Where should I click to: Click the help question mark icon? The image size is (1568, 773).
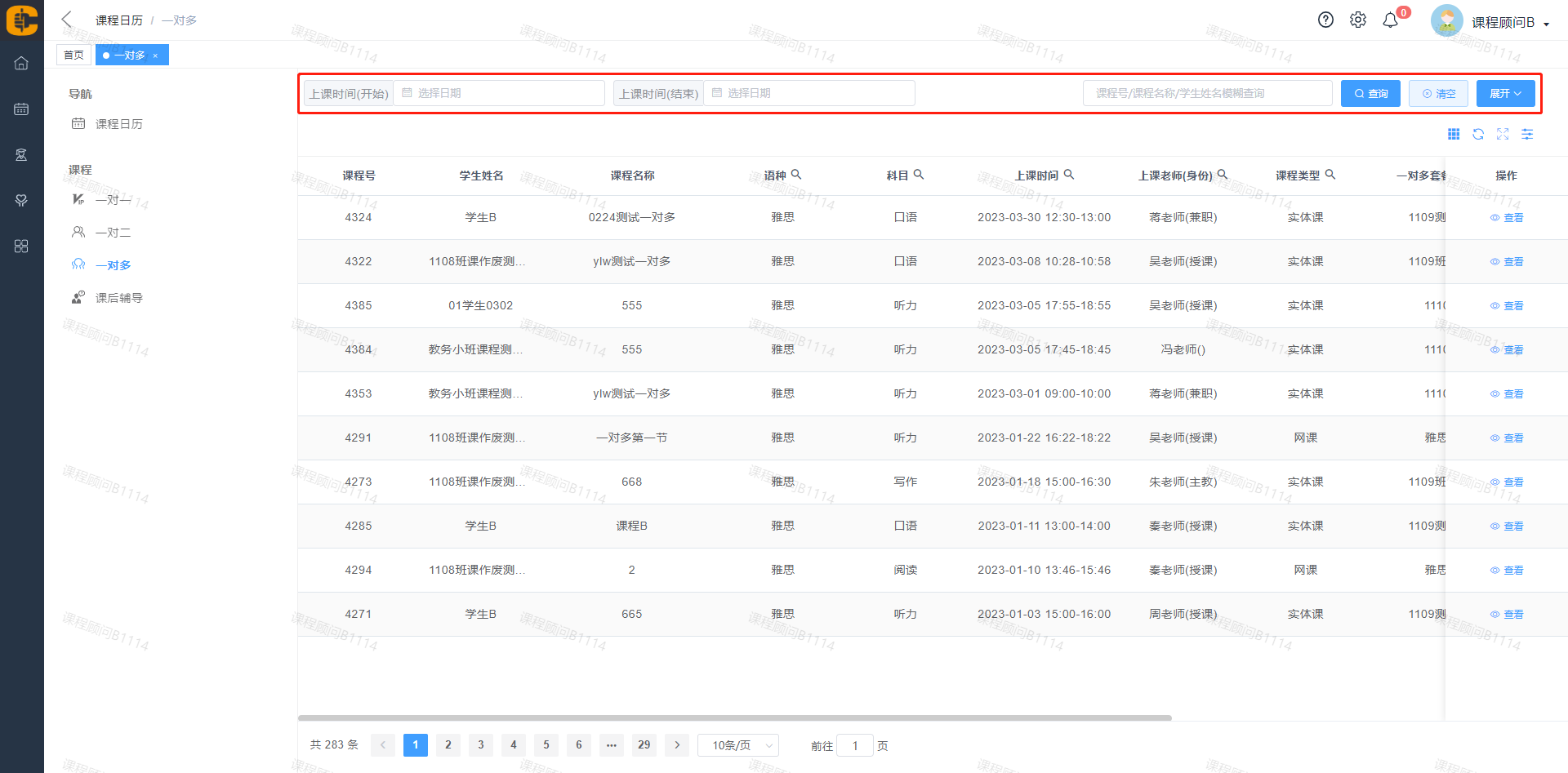pyautogui.click(x=1325, y=20)
